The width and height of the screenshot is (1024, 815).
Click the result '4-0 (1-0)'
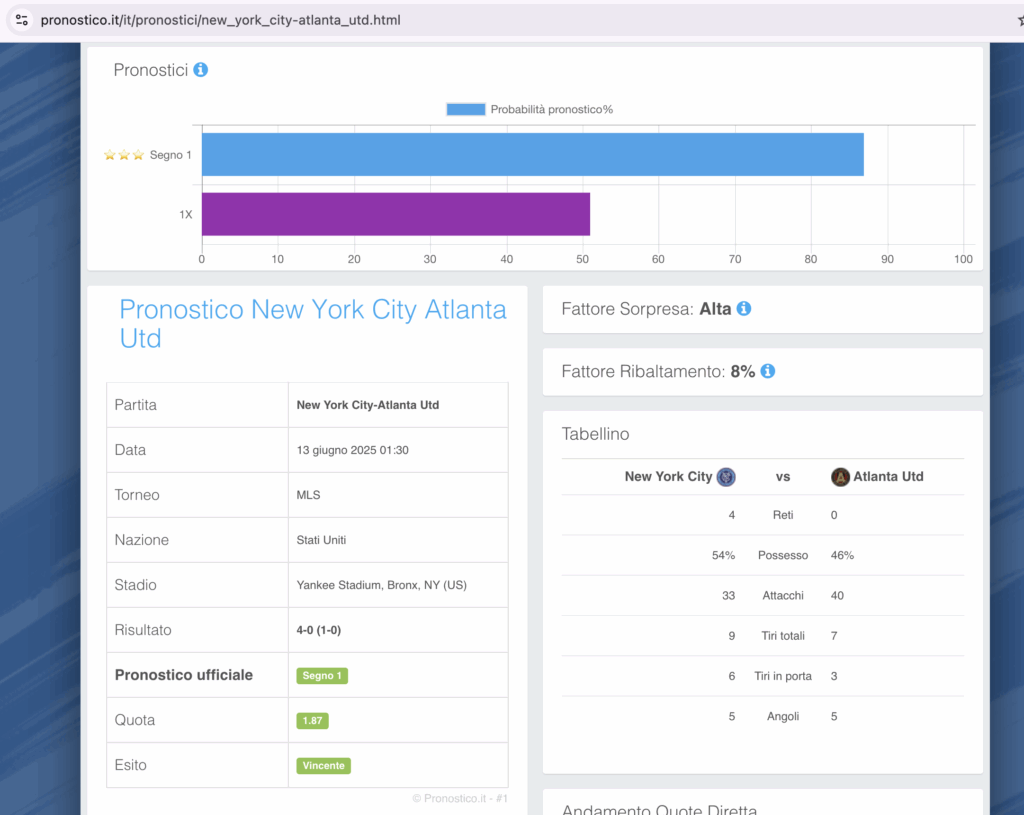coord(319,630)
